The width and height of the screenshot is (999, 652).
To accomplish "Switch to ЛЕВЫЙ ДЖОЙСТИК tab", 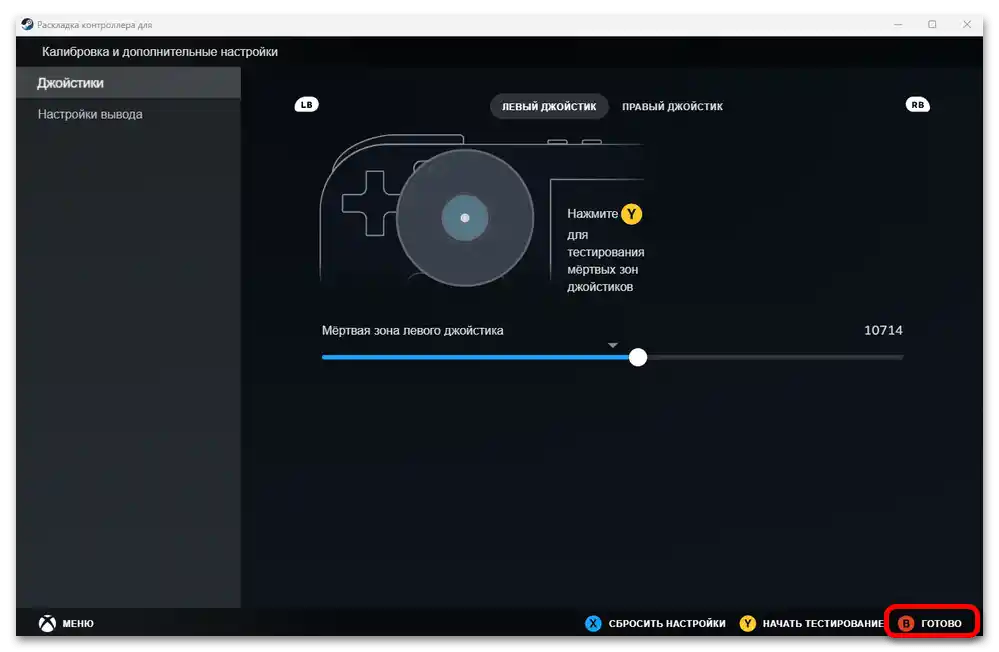I will [549, 106].
